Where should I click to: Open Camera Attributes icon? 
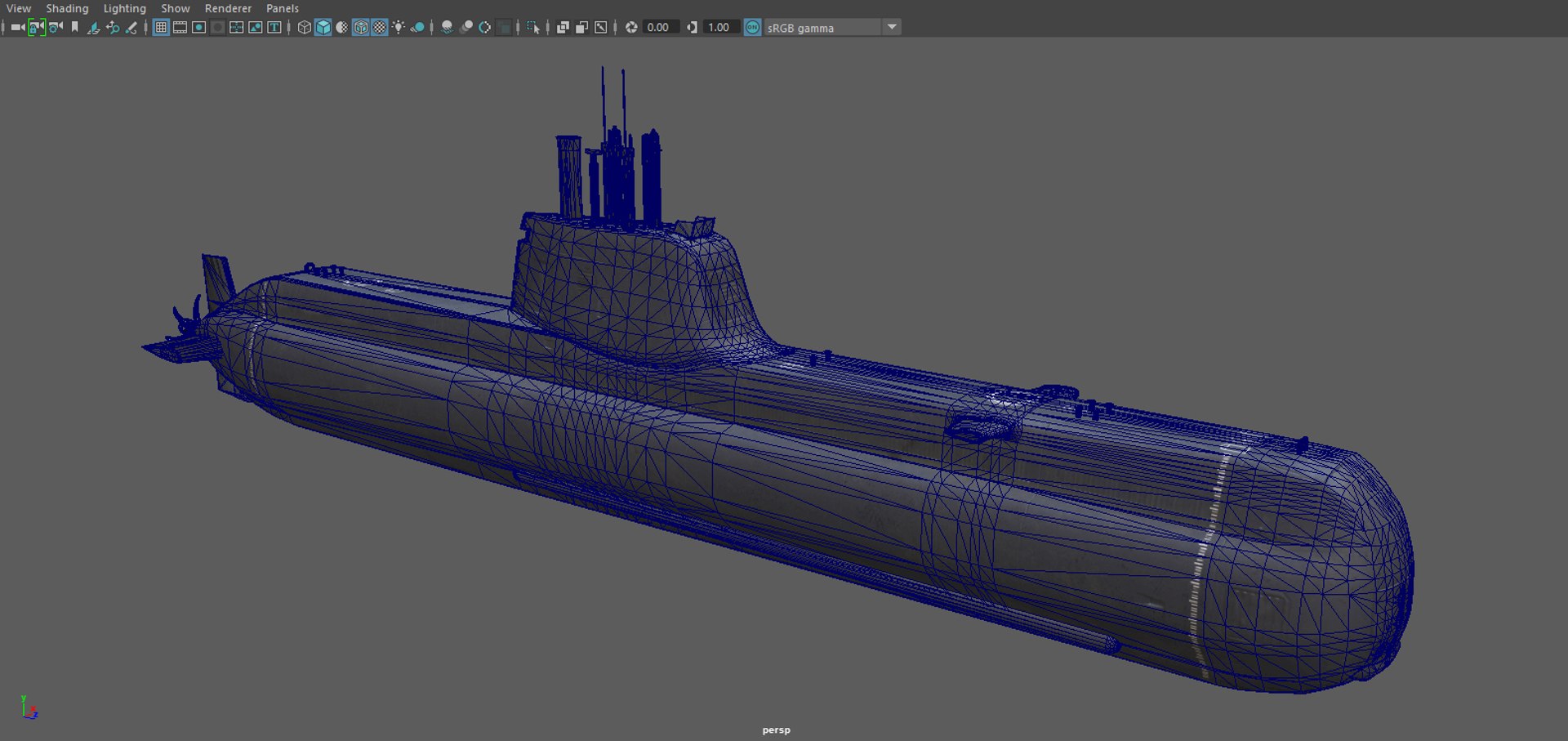coord(56,27)
